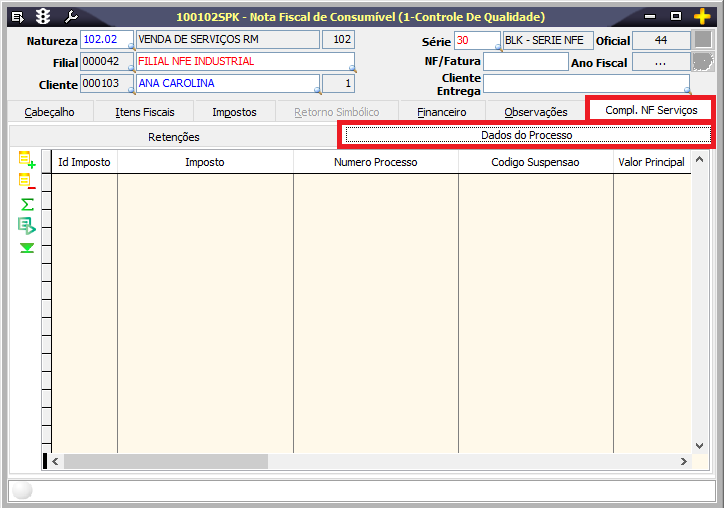This screenshot has height=508, width=724.
Task: Click the Ano Fiscal field
Action: [x=661, y=62]
